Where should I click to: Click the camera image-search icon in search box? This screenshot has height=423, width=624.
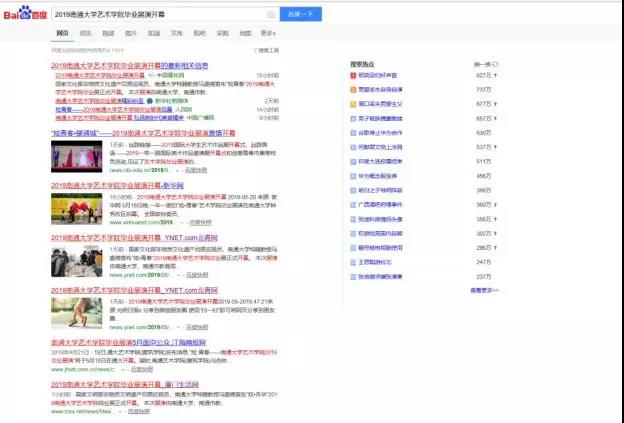[x=270, y=15]
